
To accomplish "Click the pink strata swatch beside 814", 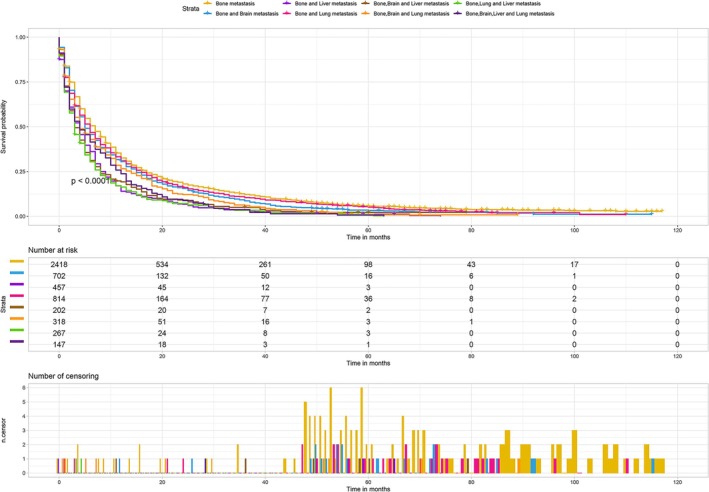I will (17, 296).
